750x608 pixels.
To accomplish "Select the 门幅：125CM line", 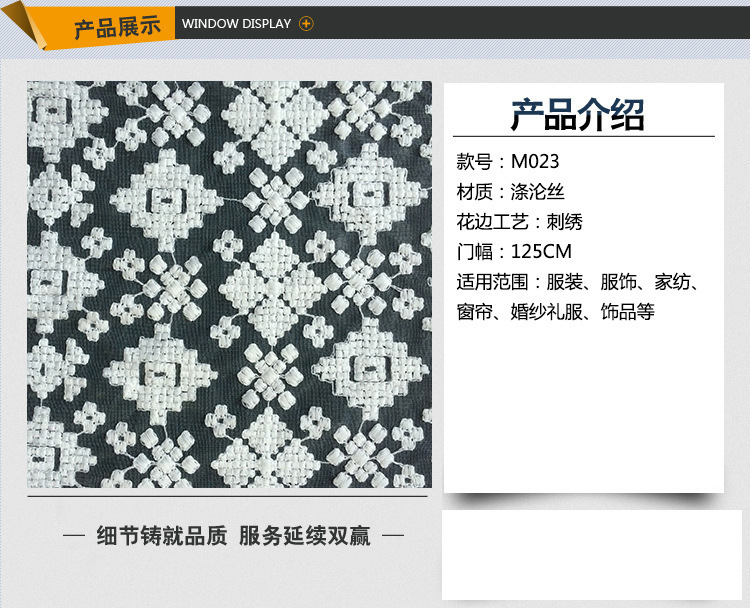I will (x=514, y=252).
